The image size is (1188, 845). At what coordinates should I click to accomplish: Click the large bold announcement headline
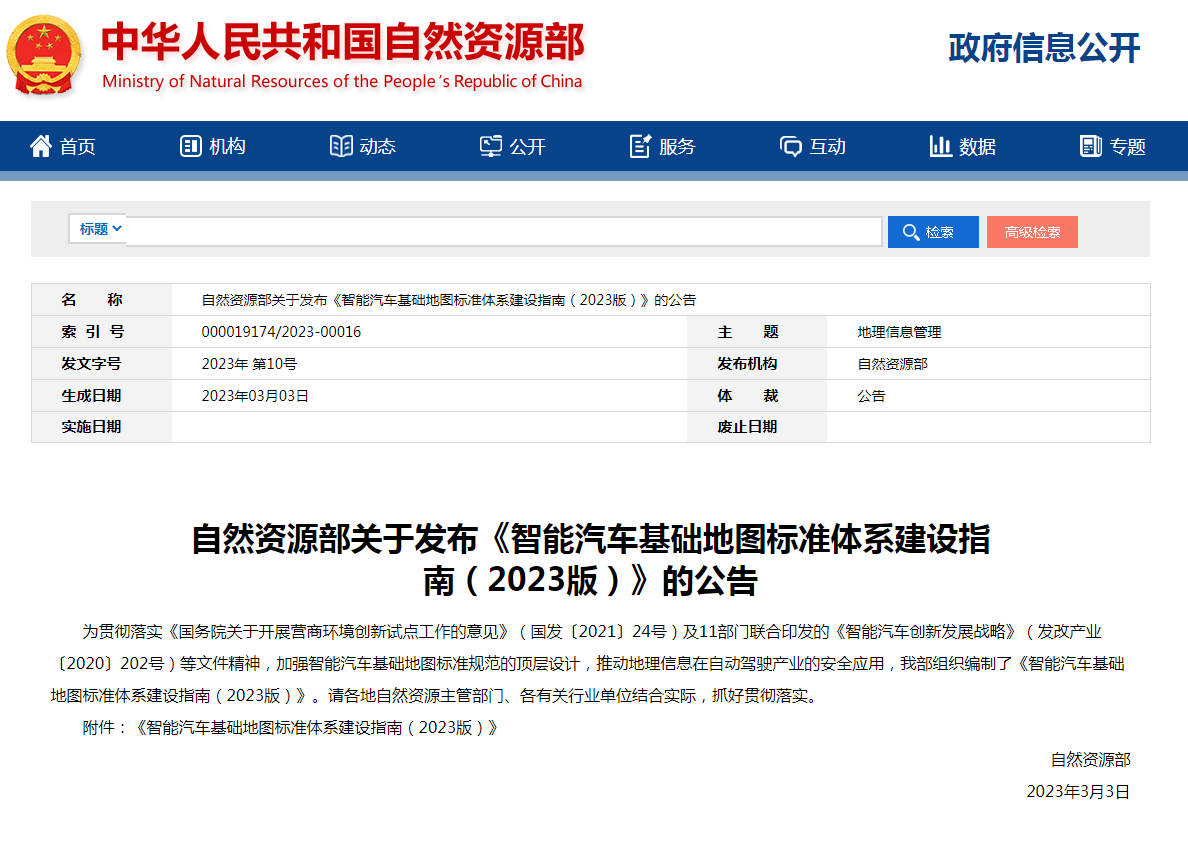(x=591, y=560)
